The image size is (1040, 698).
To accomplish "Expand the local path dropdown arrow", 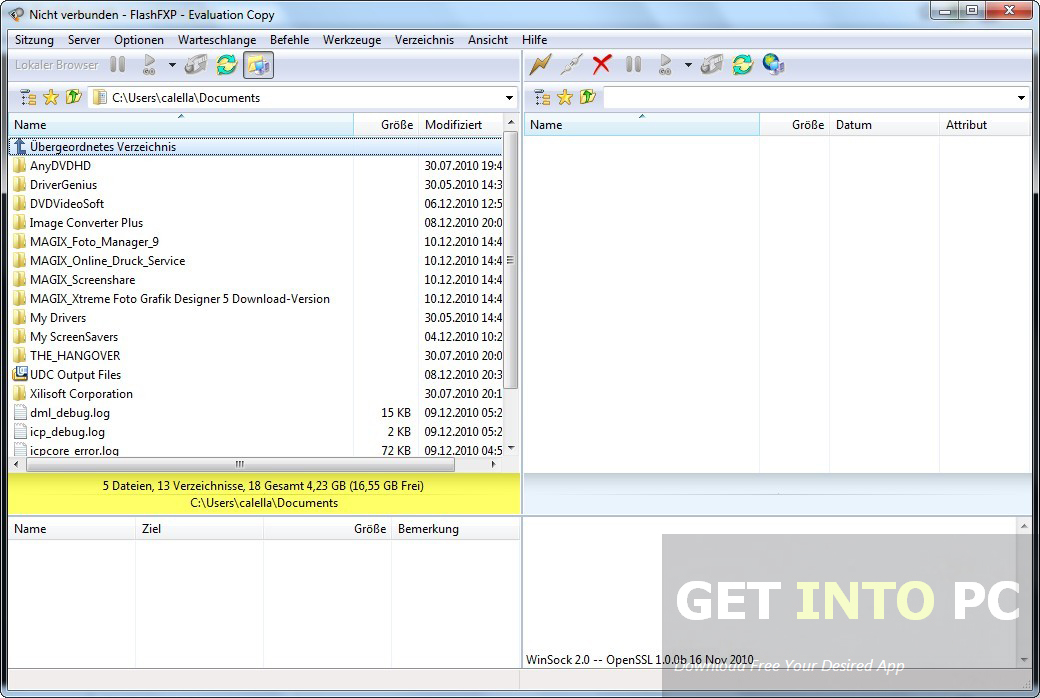I will pos(509,98).
